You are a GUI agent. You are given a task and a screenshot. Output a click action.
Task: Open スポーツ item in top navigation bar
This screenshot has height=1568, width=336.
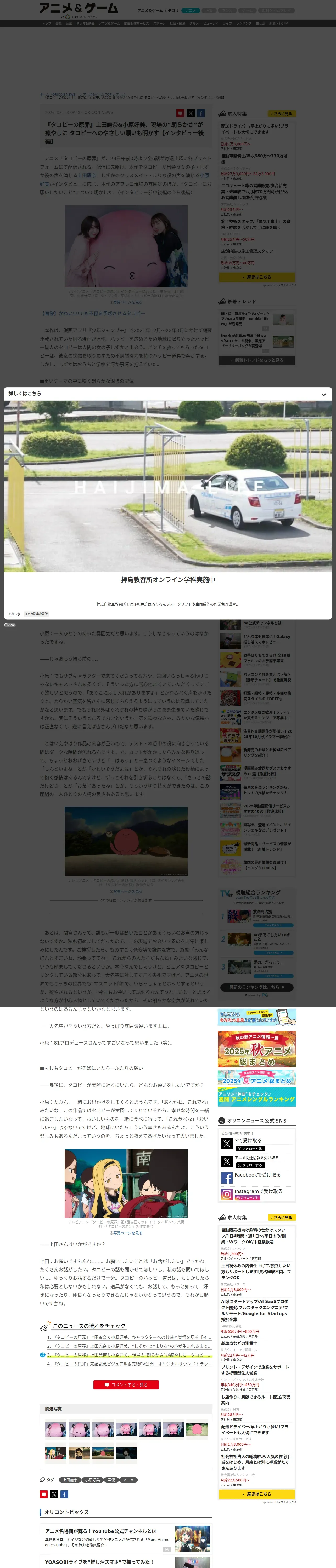[x=159, y=23]
